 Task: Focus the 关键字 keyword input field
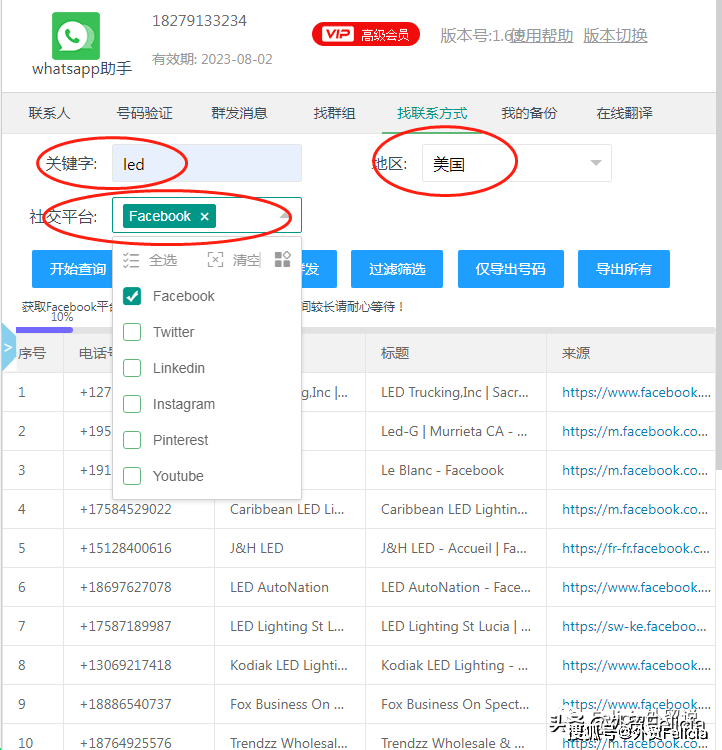pyautogui.click(x=207, y=163)
